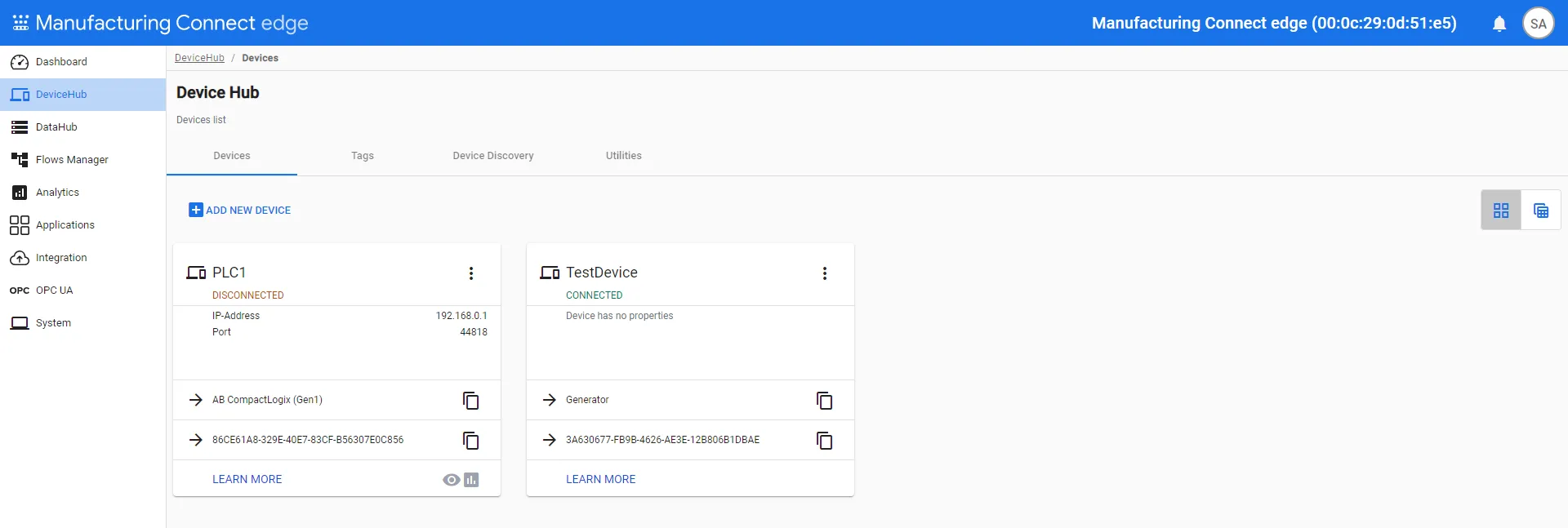Image resolution: width=1568 pixels, height=528 pixels.
Task: Copy AB CompactLogix (Gen1) driver name
Action: pyautogui.click(x=471, y=401)
